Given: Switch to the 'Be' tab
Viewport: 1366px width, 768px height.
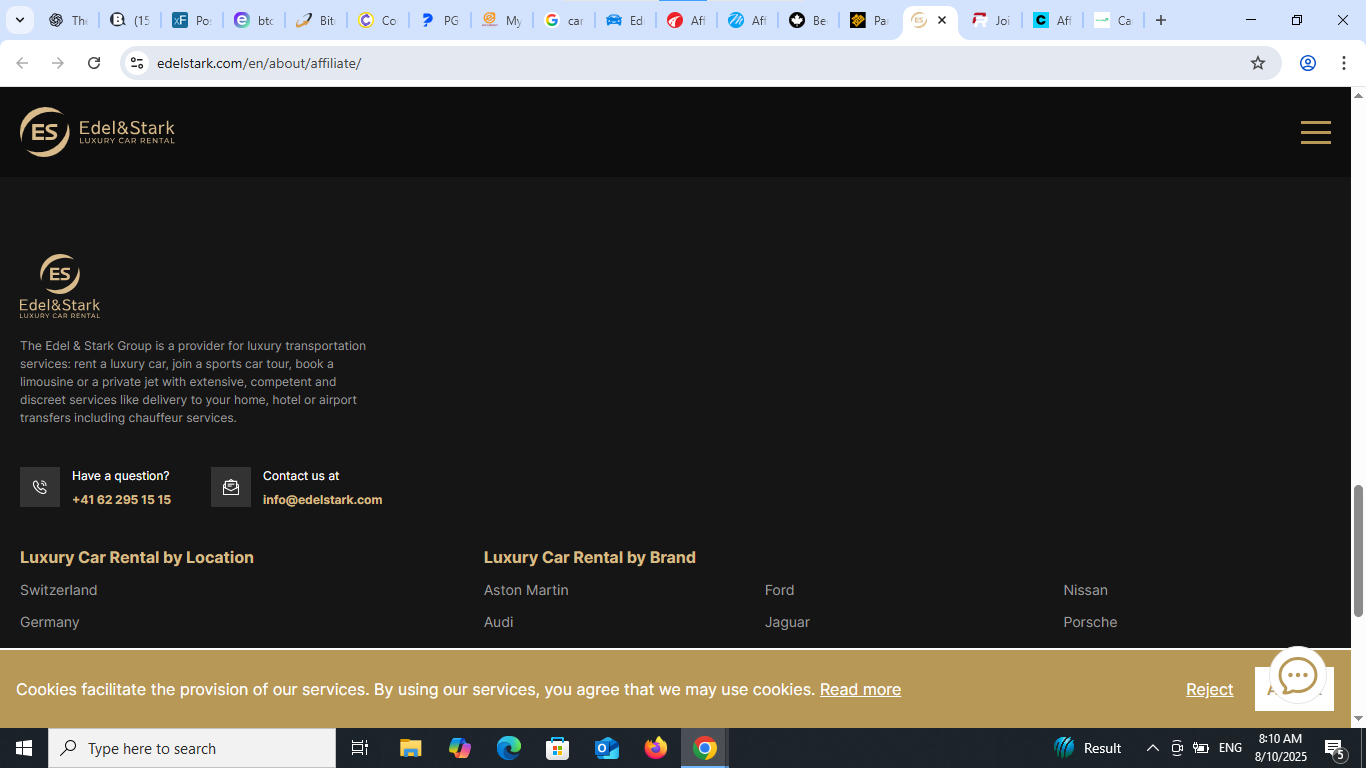Looking at the screenshot, I should (808, 20).
